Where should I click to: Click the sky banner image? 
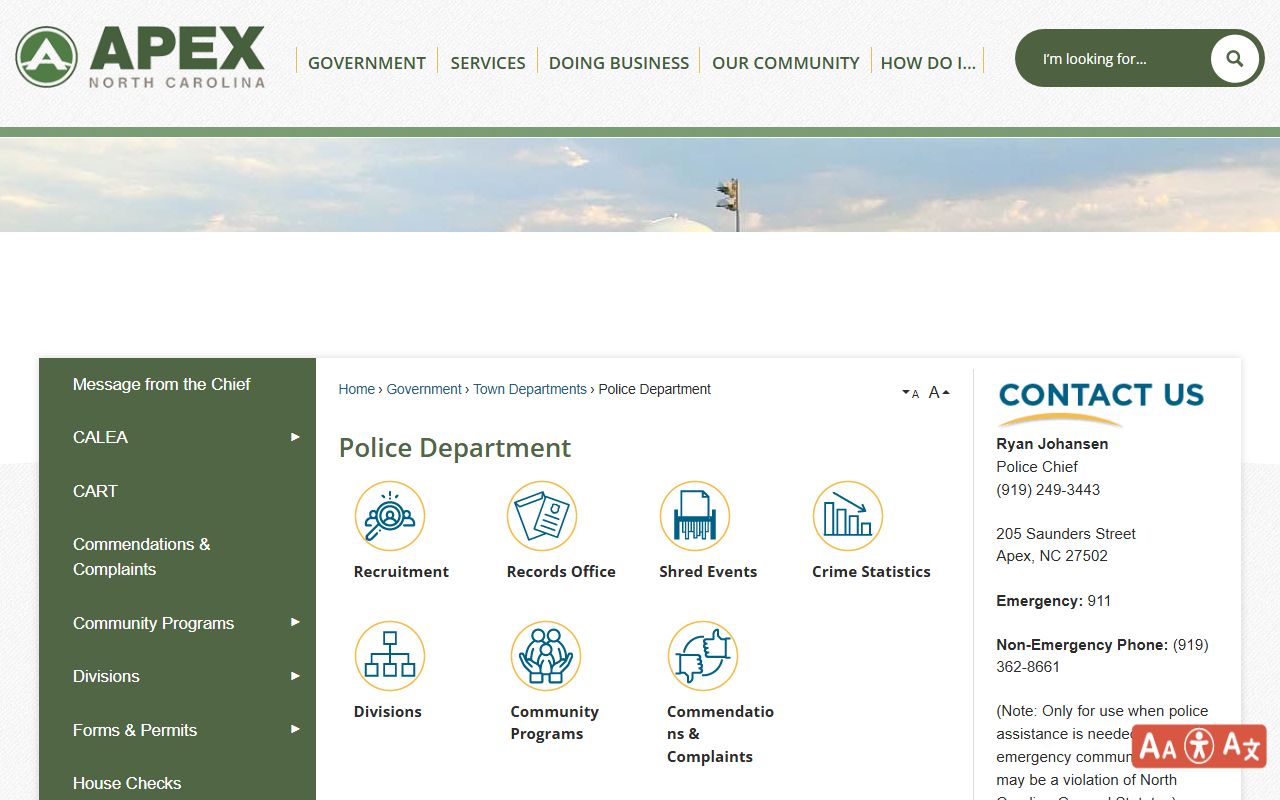point(640,185)
